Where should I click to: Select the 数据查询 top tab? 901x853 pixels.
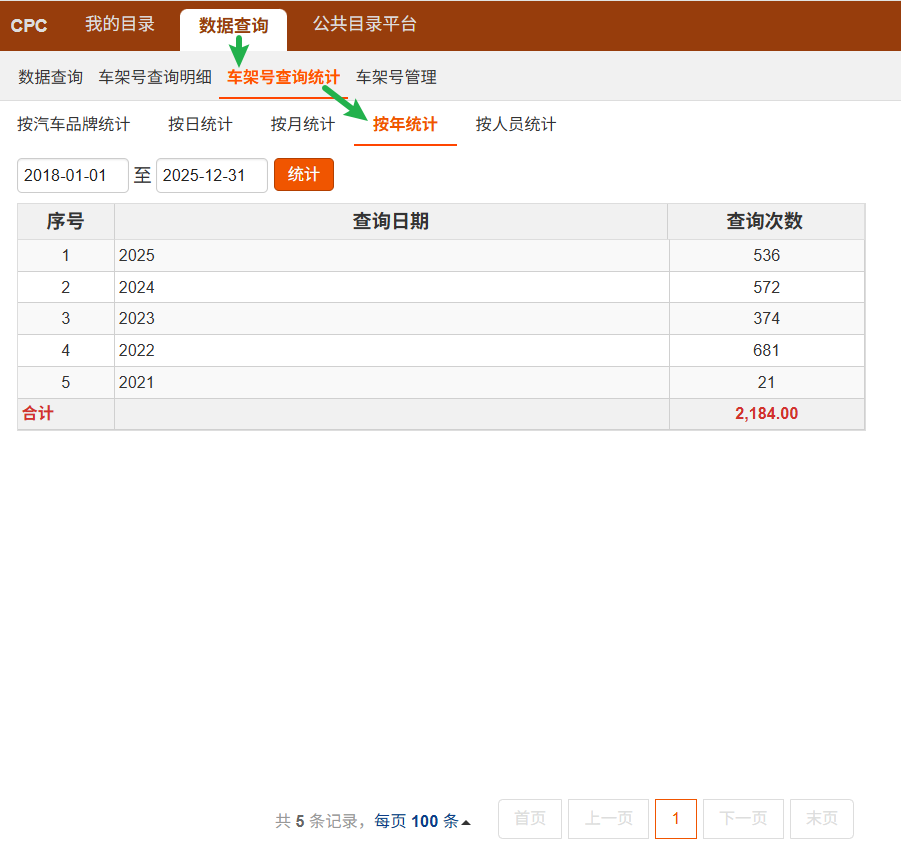[x=233, y=26]
